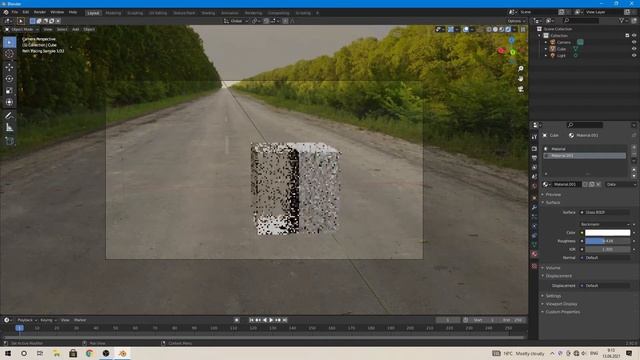Toggle rendered viewport shading mode

coord(508,29)
